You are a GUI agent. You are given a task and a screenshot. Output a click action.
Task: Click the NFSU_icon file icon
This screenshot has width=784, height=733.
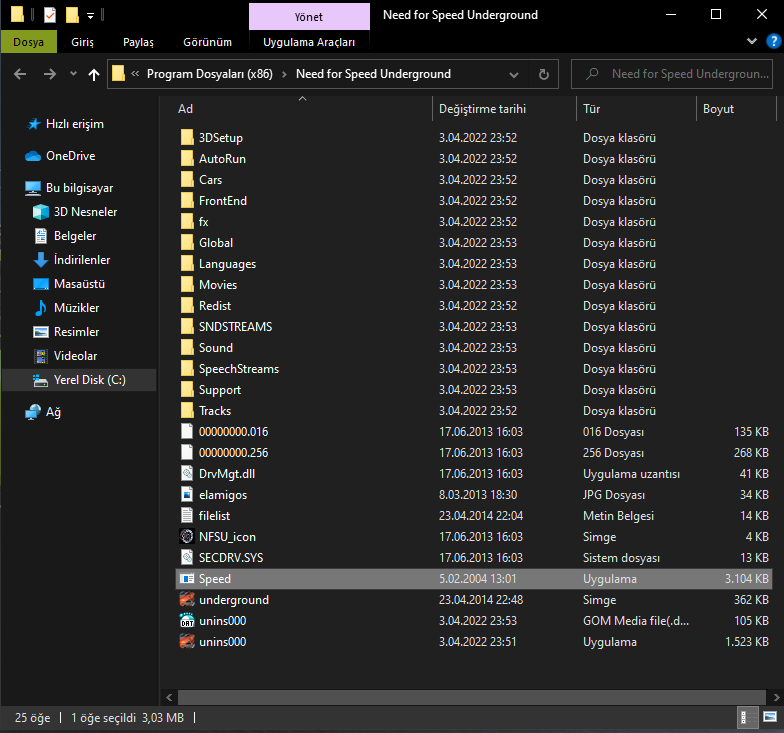click(187, 536)
